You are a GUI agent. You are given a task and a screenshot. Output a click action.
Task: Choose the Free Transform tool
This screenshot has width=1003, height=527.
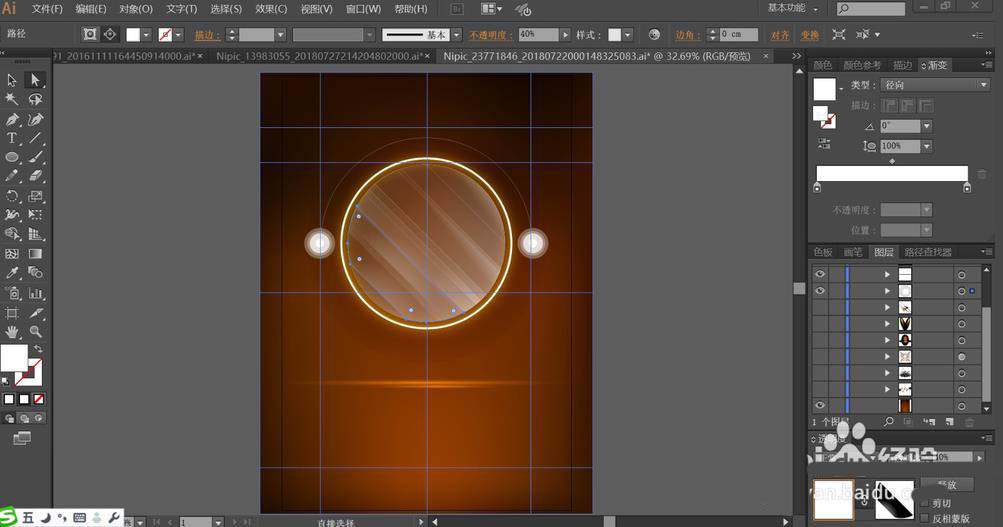click(35, 216)
